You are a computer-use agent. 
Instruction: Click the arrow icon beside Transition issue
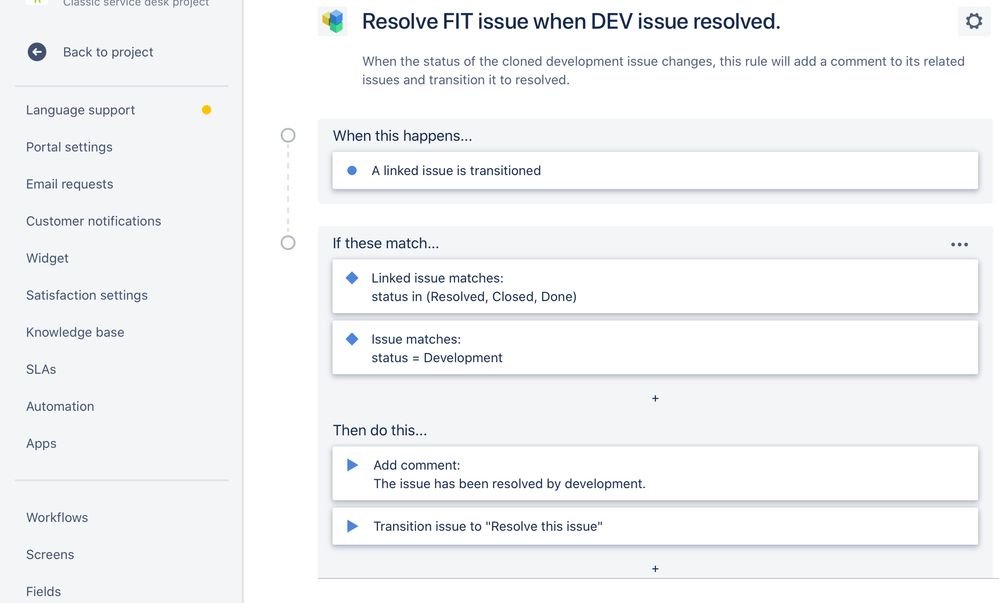pyautogui.click(x=352, y=527)
